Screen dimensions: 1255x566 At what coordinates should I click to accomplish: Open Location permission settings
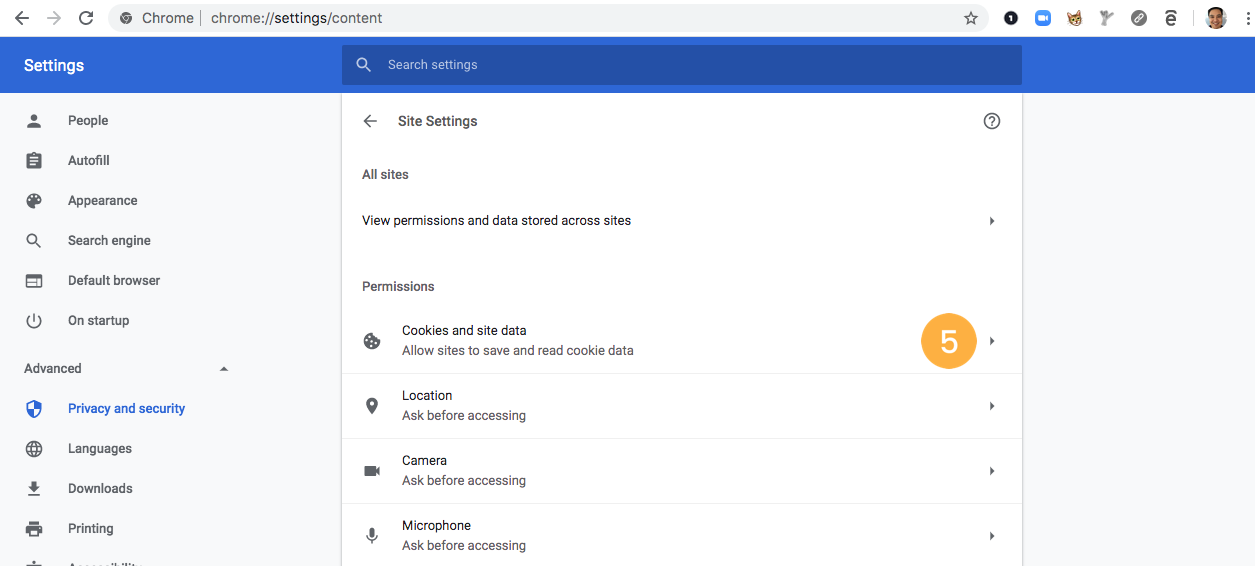pos(682,406)
